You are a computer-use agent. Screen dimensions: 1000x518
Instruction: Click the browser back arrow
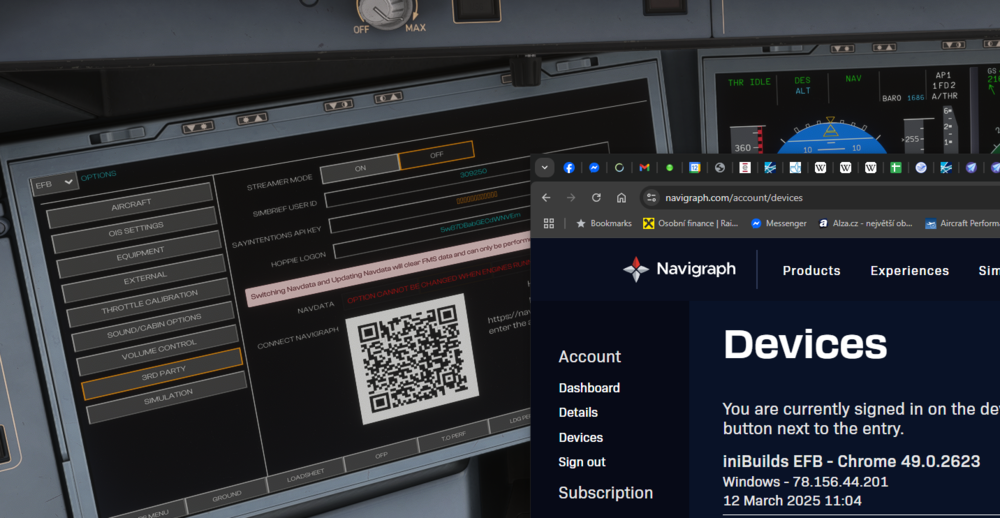pyautogui.click(x=548, y=198)
